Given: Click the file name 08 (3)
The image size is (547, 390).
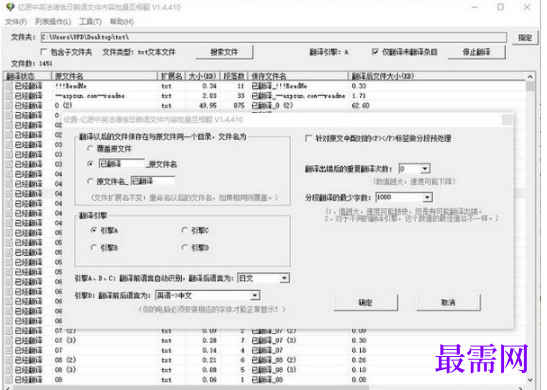Looking at the screenshot, I should [65, 369].
